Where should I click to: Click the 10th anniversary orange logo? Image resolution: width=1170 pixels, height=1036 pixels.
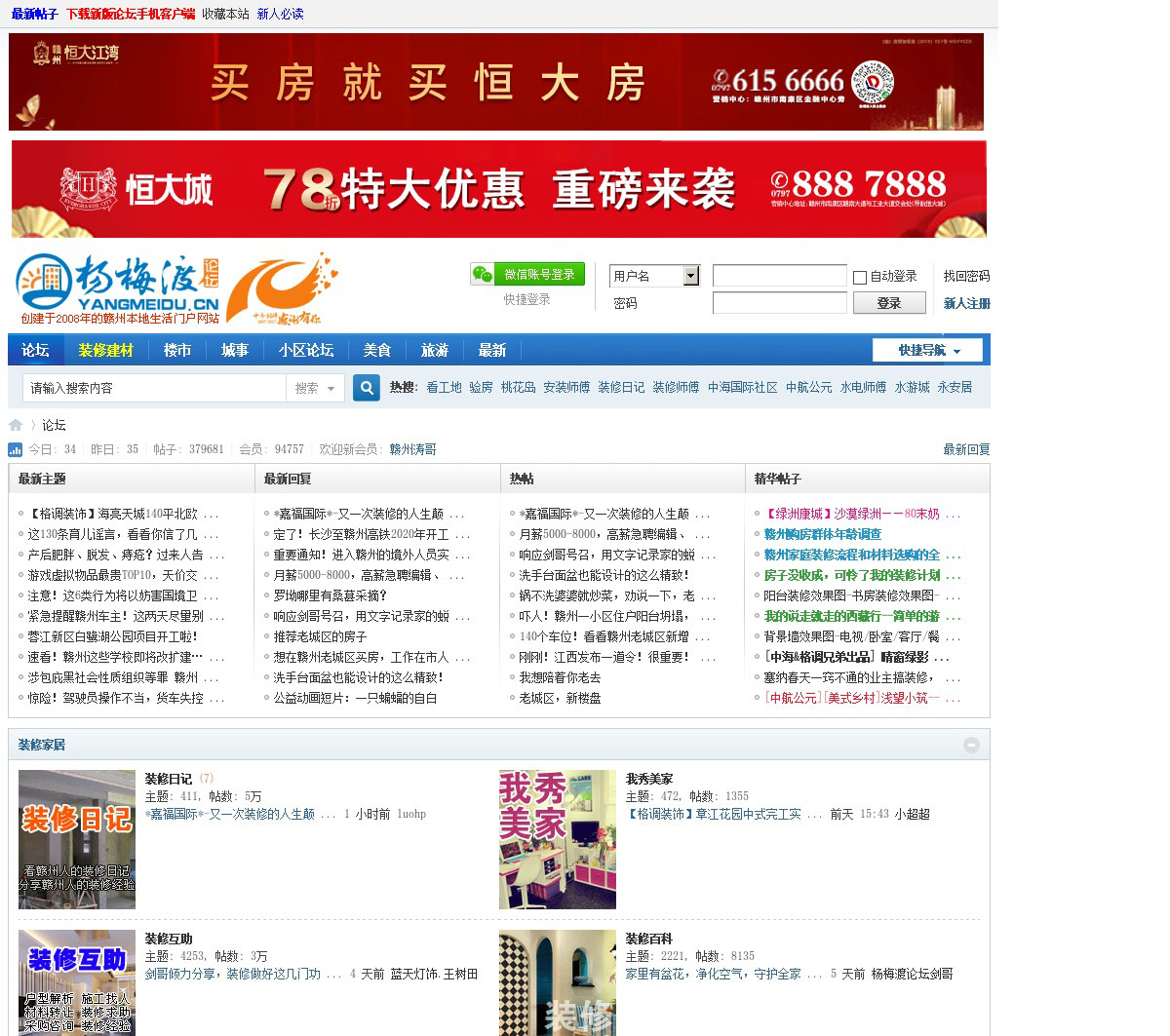coord(282,288)
